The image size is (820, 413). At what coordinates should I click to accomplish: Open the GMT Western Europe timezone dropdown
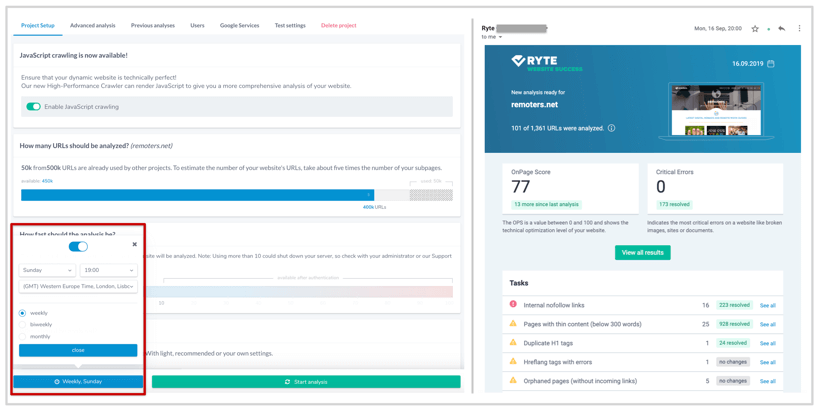[x=78, y=286]
